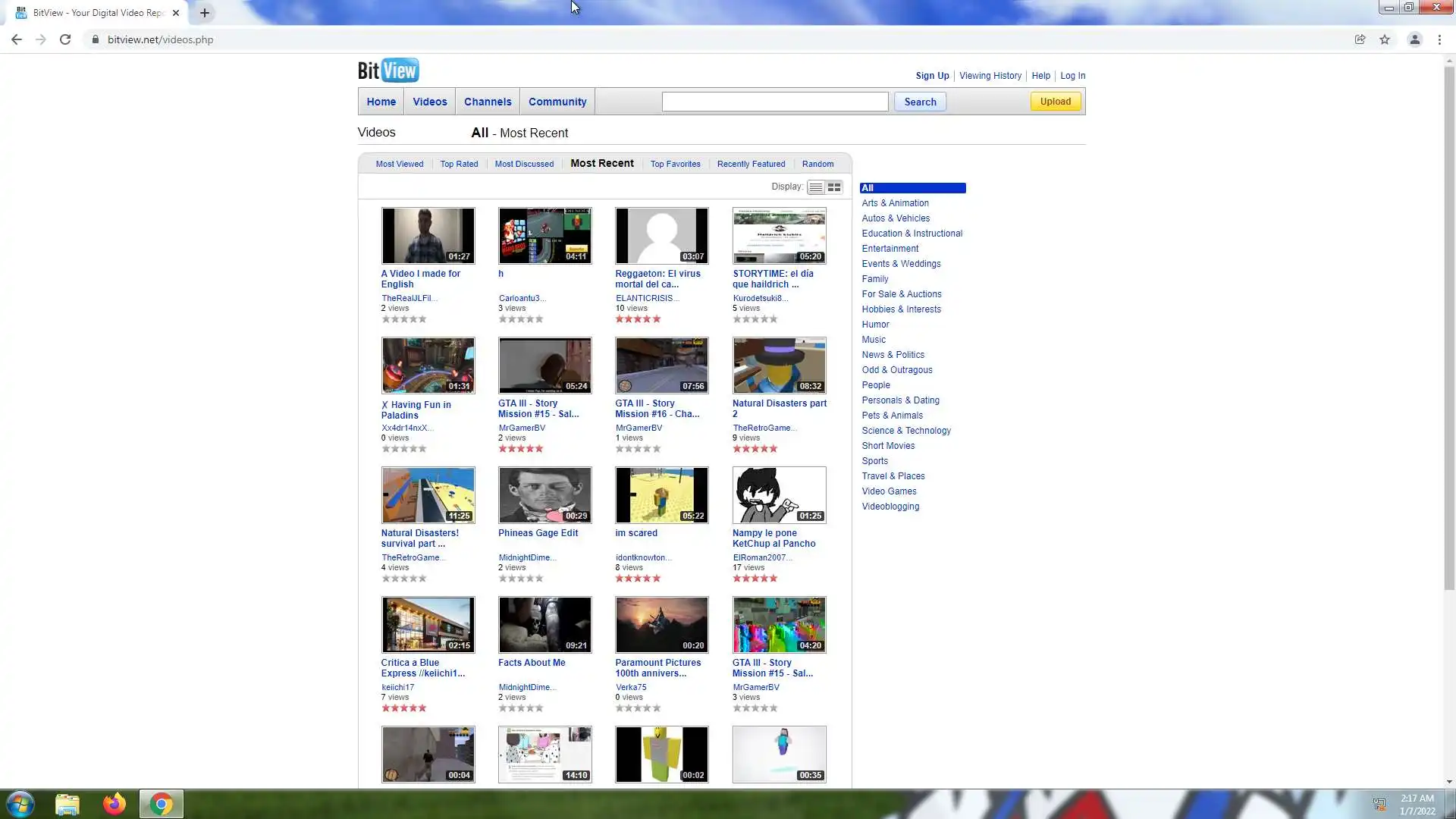1456x819 pixels.
Task: Filter by Video Games category
Action: [x=889, y=491]
